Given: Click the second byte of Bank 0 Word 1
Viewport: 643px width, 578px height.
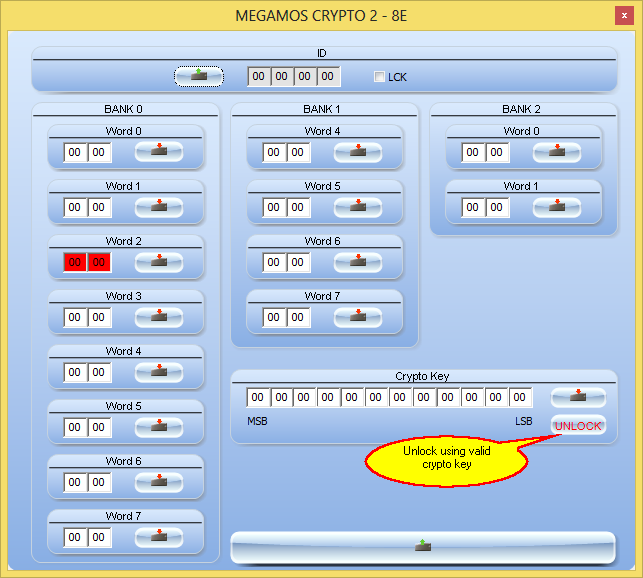Looking at the screenshot, I should pos(99,207).
